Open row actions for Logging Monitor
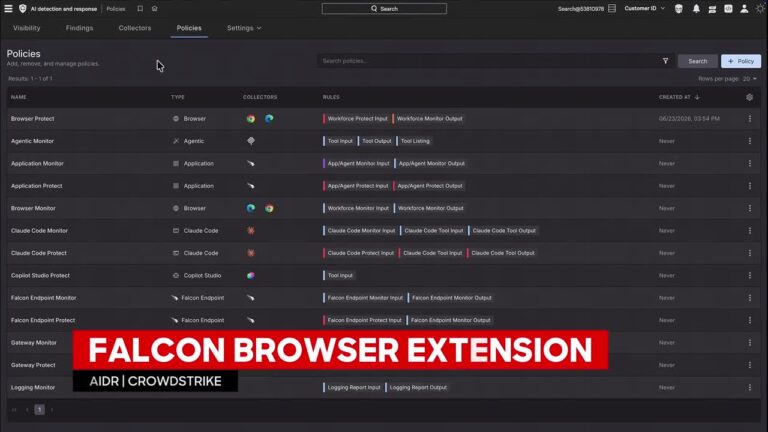The image size is (768, 432). pyautogui.click(x=749, y=387)
